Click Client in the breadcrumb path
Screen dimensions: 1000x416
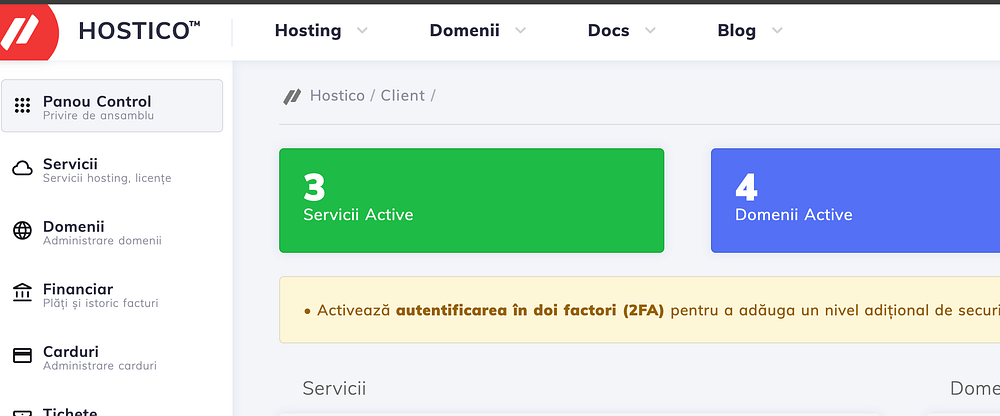(x=402, y=96)
